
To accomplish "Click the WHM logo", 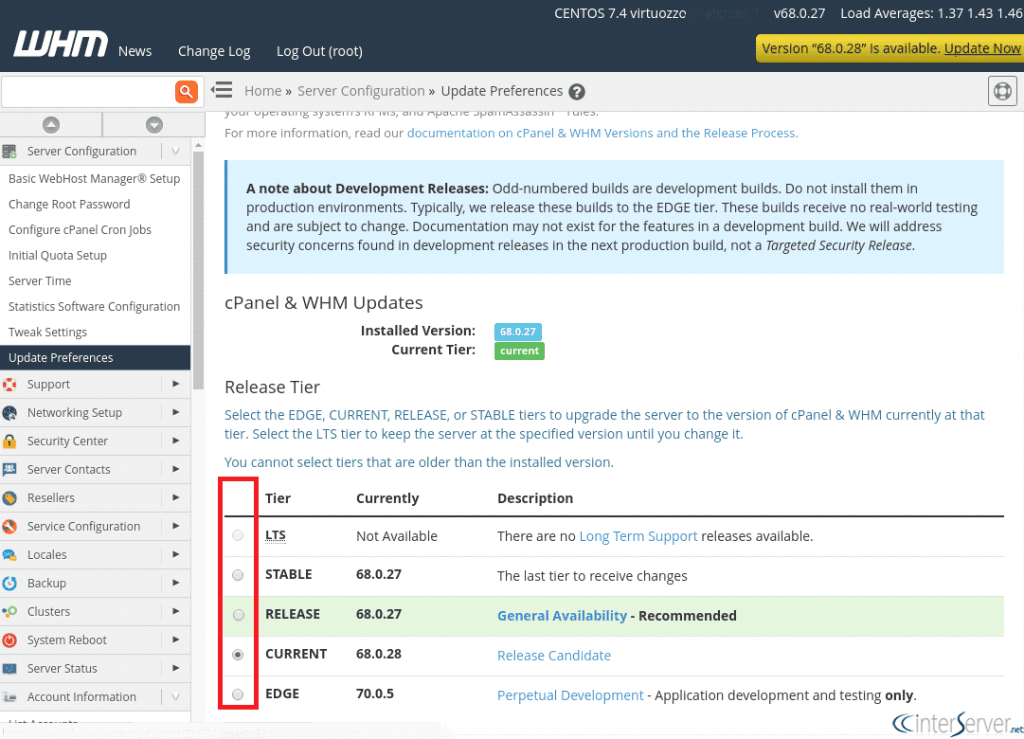I will point(61,44).
